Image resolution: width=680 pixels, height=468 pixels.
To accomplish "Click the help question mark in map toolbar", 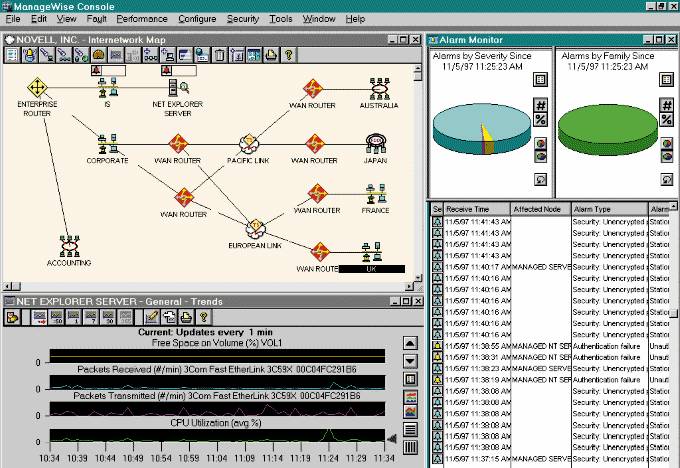I will [289, 55].
